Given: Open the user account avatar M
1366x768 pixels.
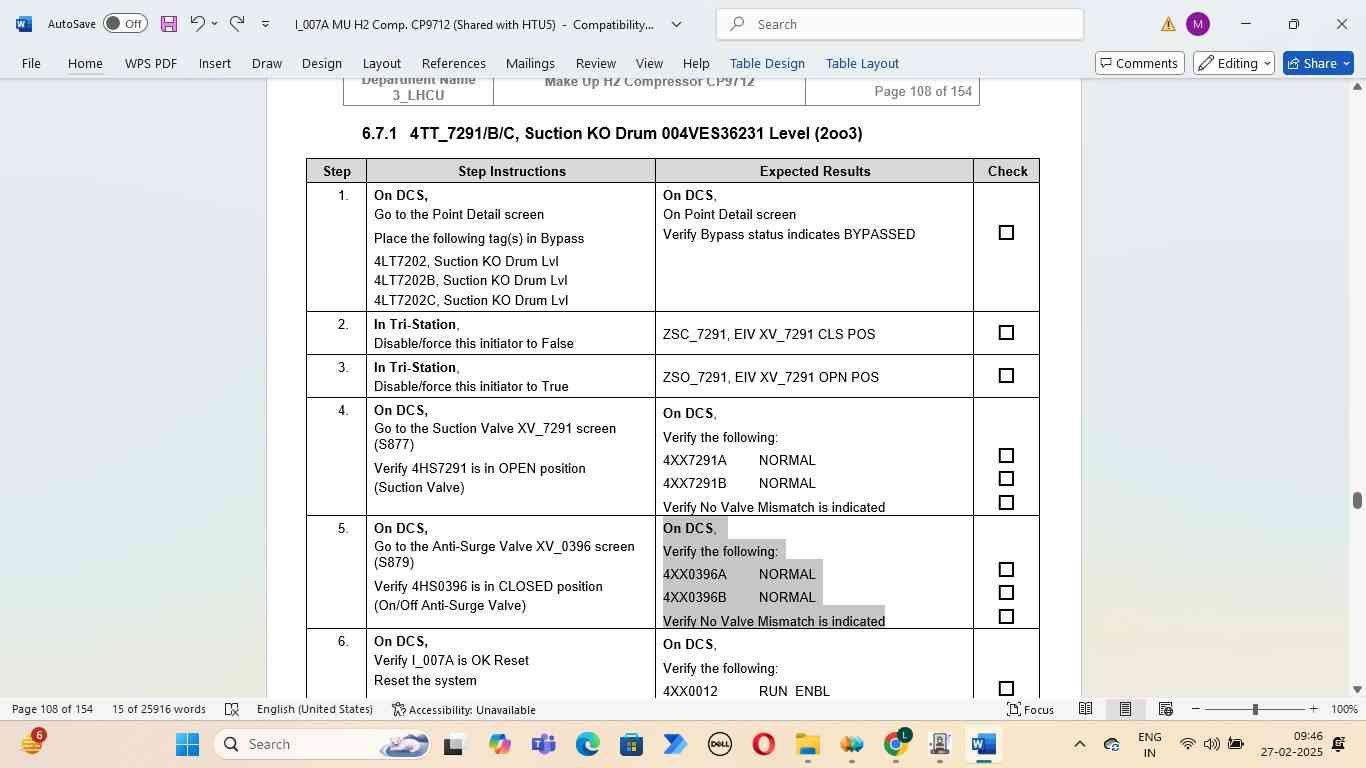Looking at the screenshot, I should pos(1197,24).
